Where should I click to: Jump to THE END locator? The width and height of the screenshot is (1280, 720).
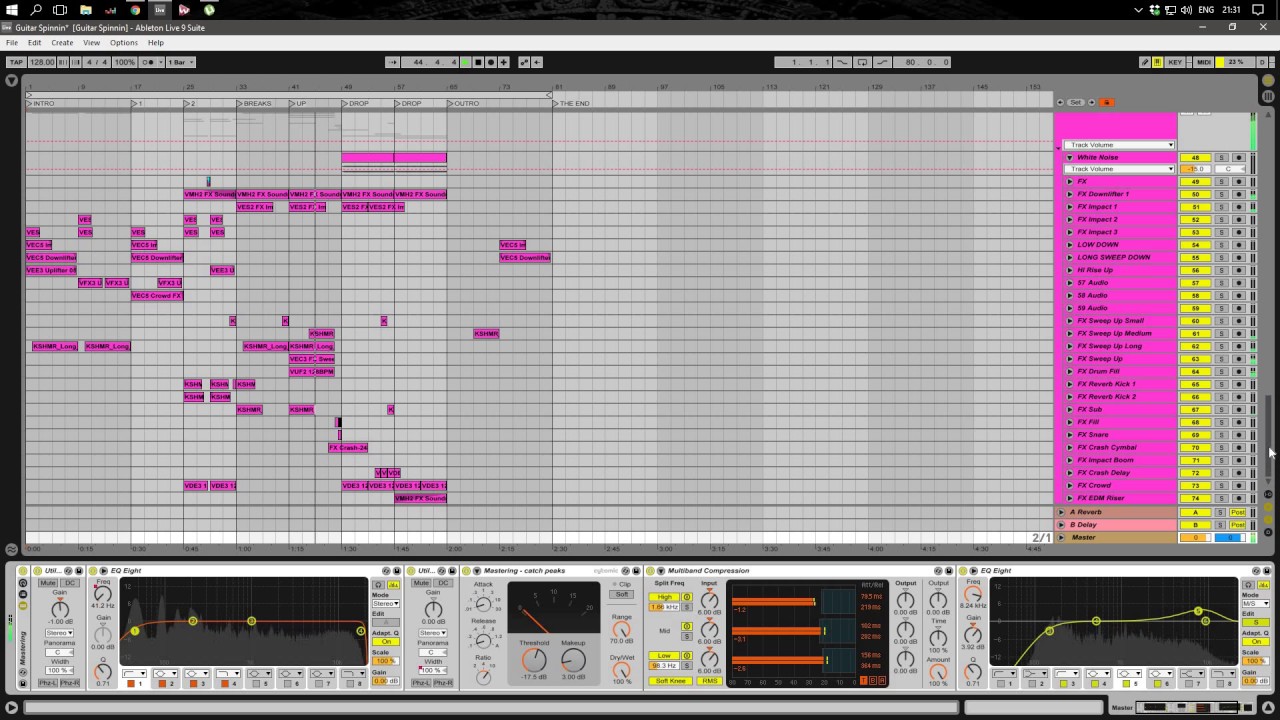point(572,104)
